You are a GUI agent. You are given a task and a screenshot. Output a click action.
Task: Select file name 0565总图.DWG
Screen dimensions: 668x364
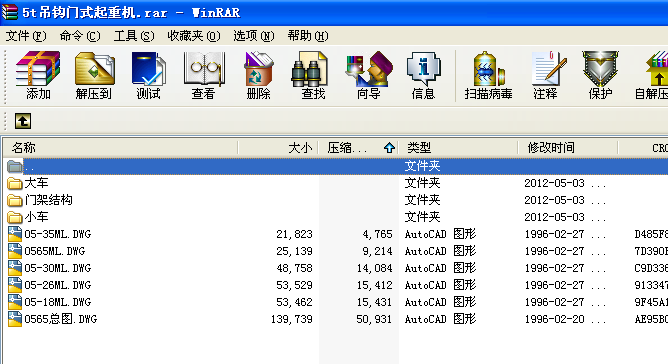coord(60,319)
